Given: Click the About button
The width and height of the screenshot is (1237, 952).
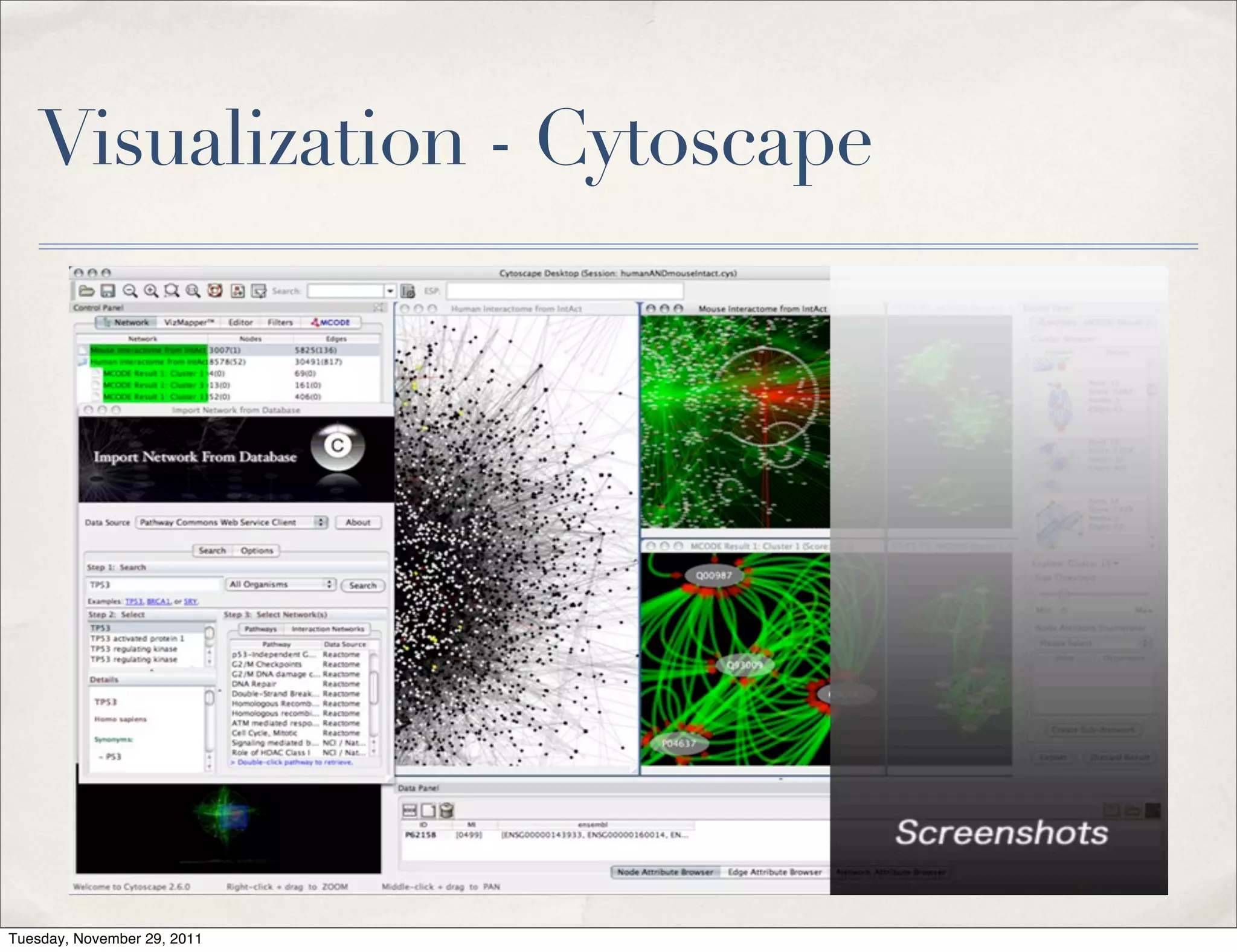Looking at the screenshot, I should pyautogui.click(x=358, y=523).
